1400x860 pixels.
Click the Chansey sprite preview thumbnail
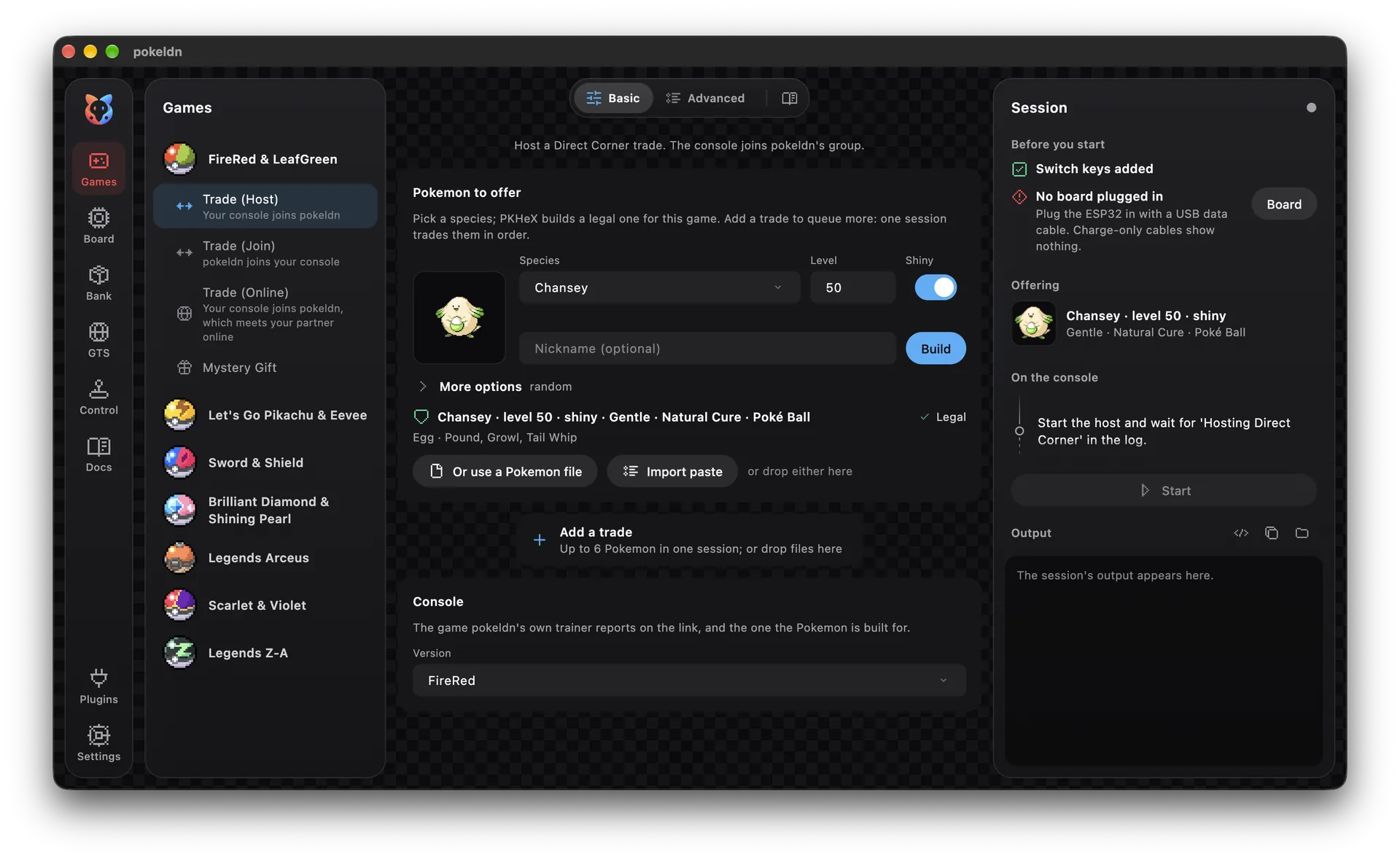(x=459, y=318)
